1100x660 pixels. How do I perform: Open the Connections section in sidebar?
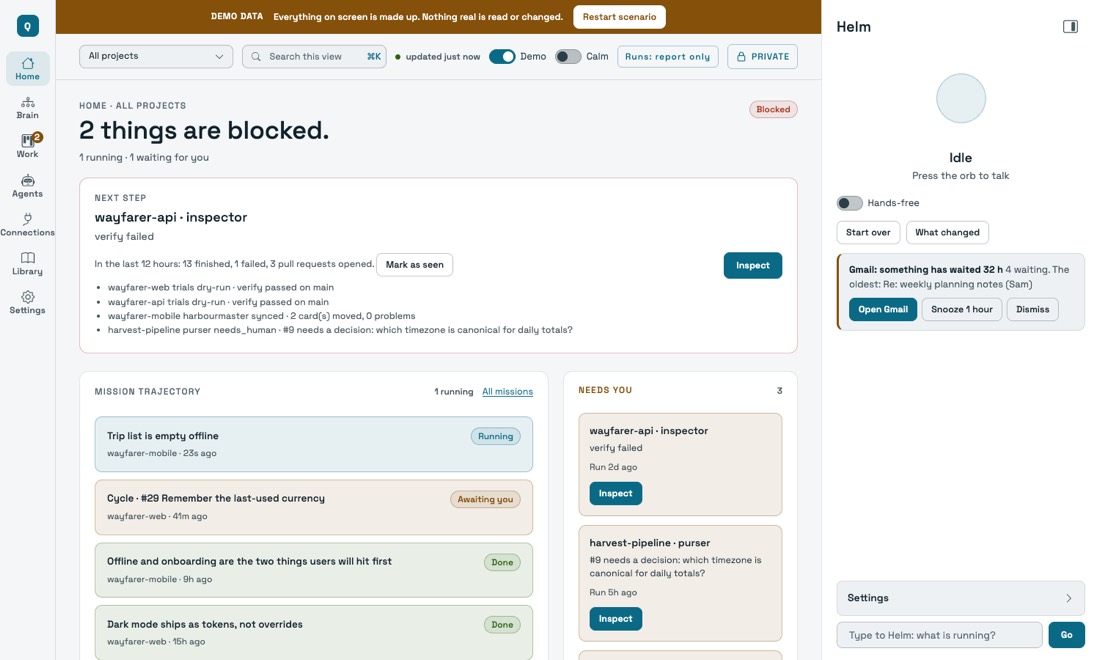click(x=27, y=224)
